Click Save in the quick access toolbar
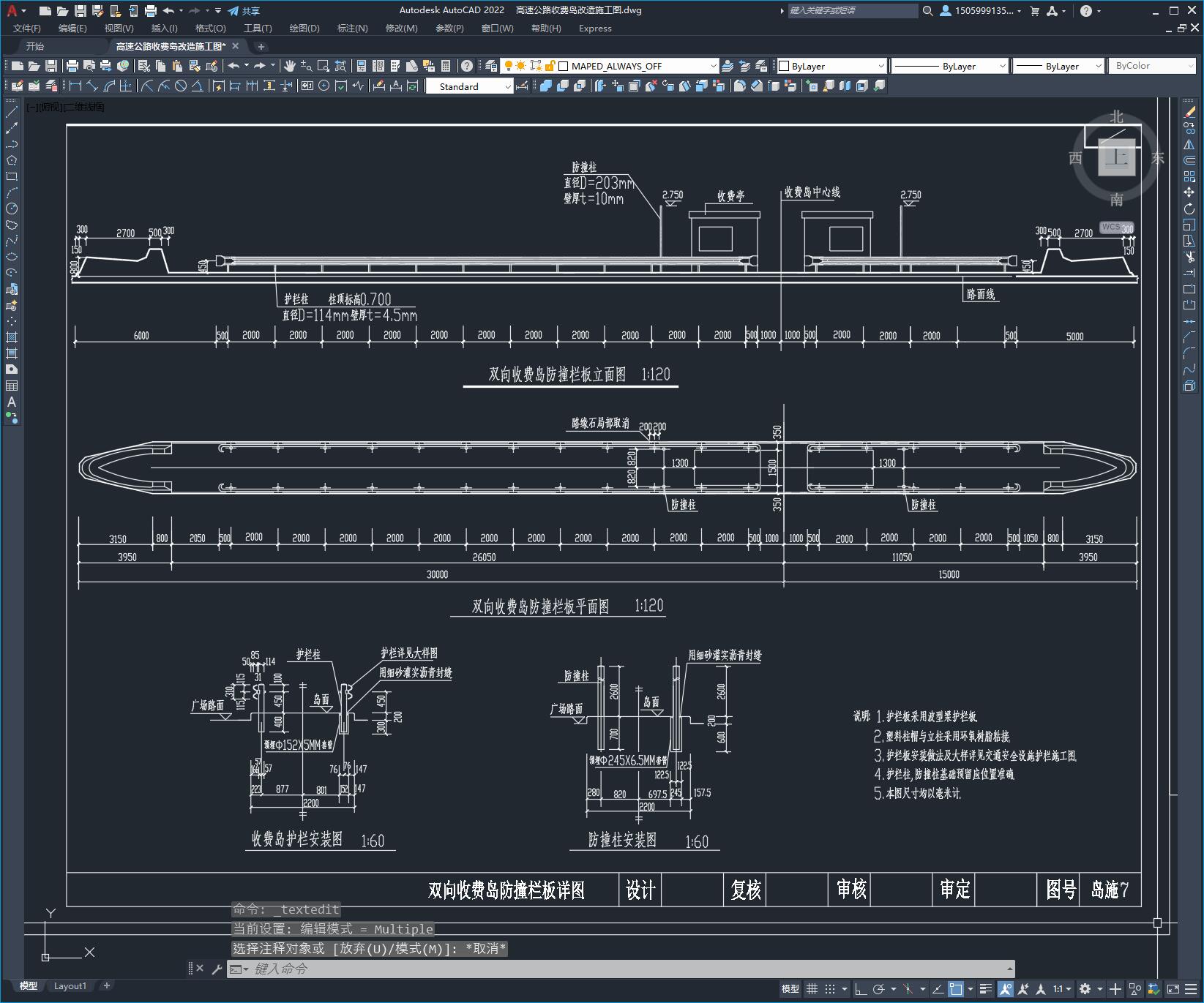 click(81, 10)
